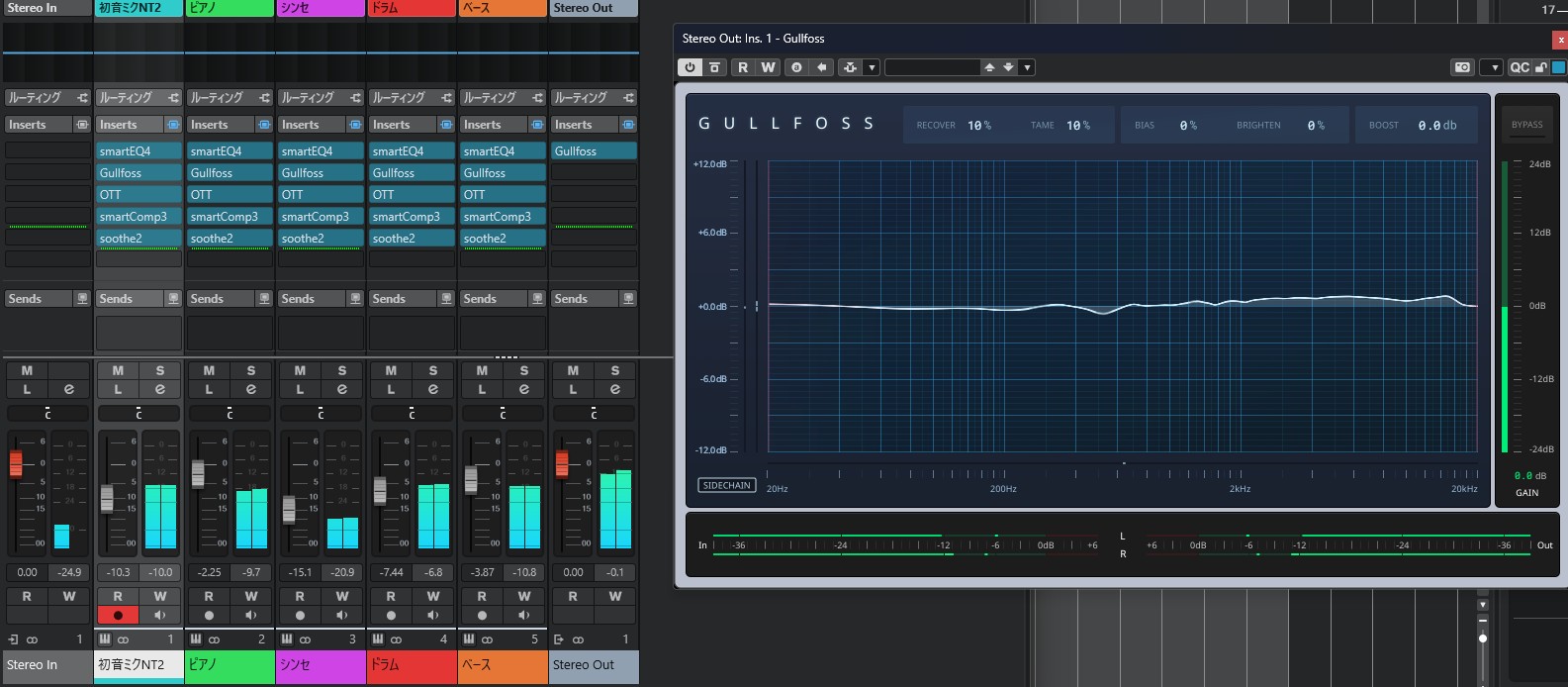Click the plugin snapshot camera icon
This screenshot has width=1568, height=687.
click(x=1462, y=67)
